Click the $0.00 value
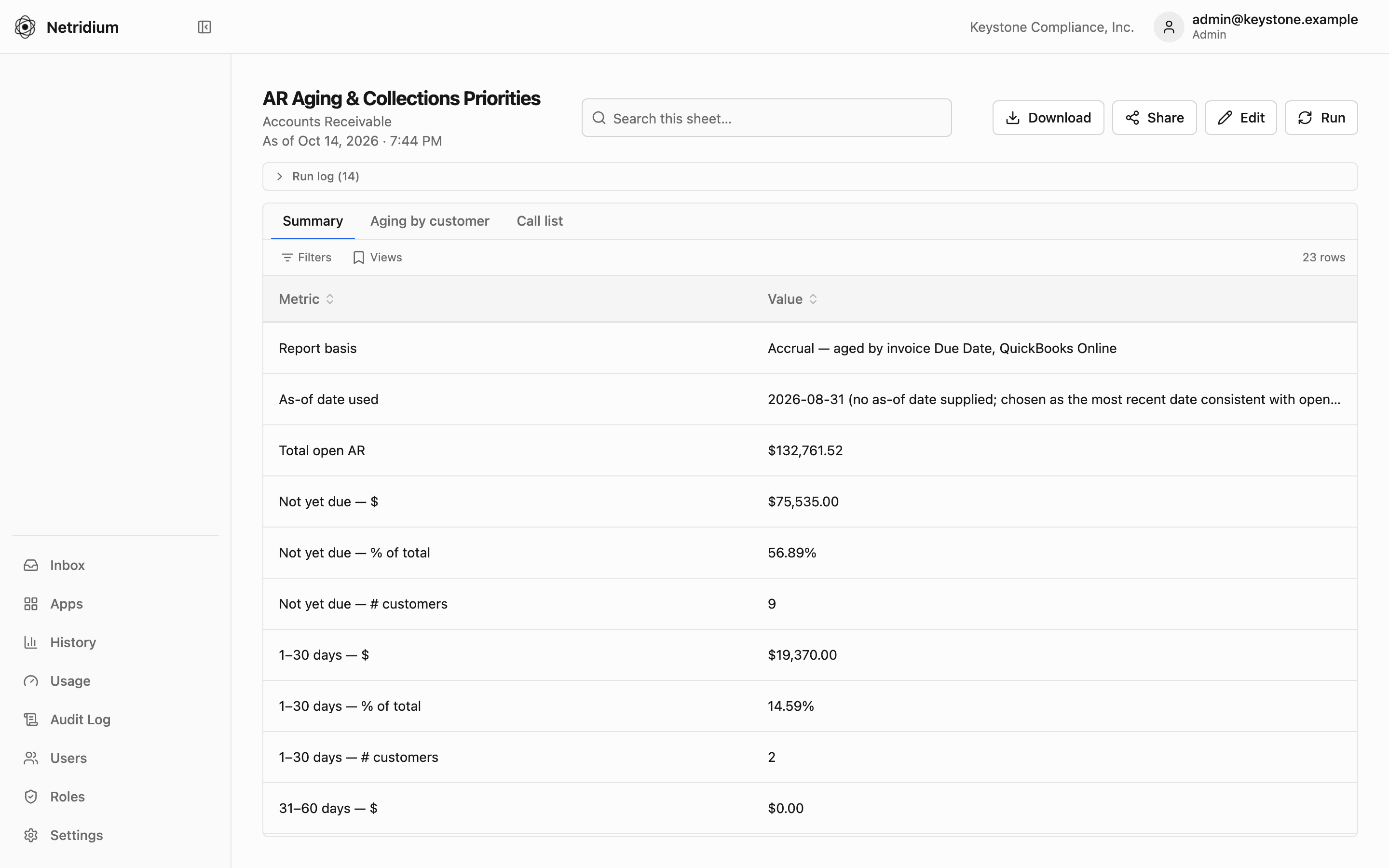 [786, 808]
